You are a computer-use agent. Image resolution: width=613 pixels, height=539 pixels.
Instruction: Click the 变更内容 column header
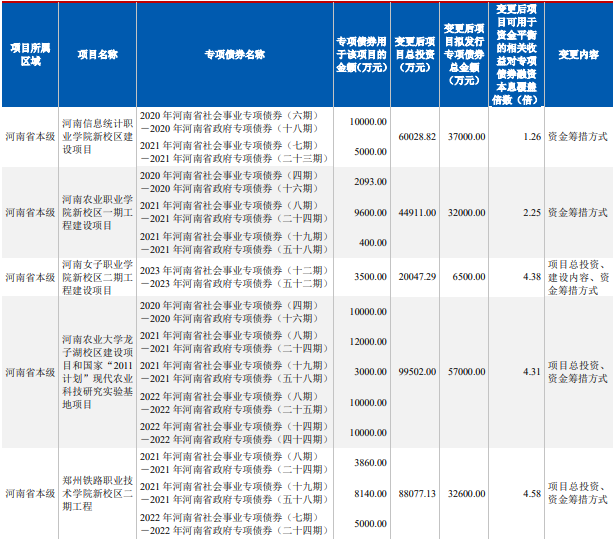point(580,54)
